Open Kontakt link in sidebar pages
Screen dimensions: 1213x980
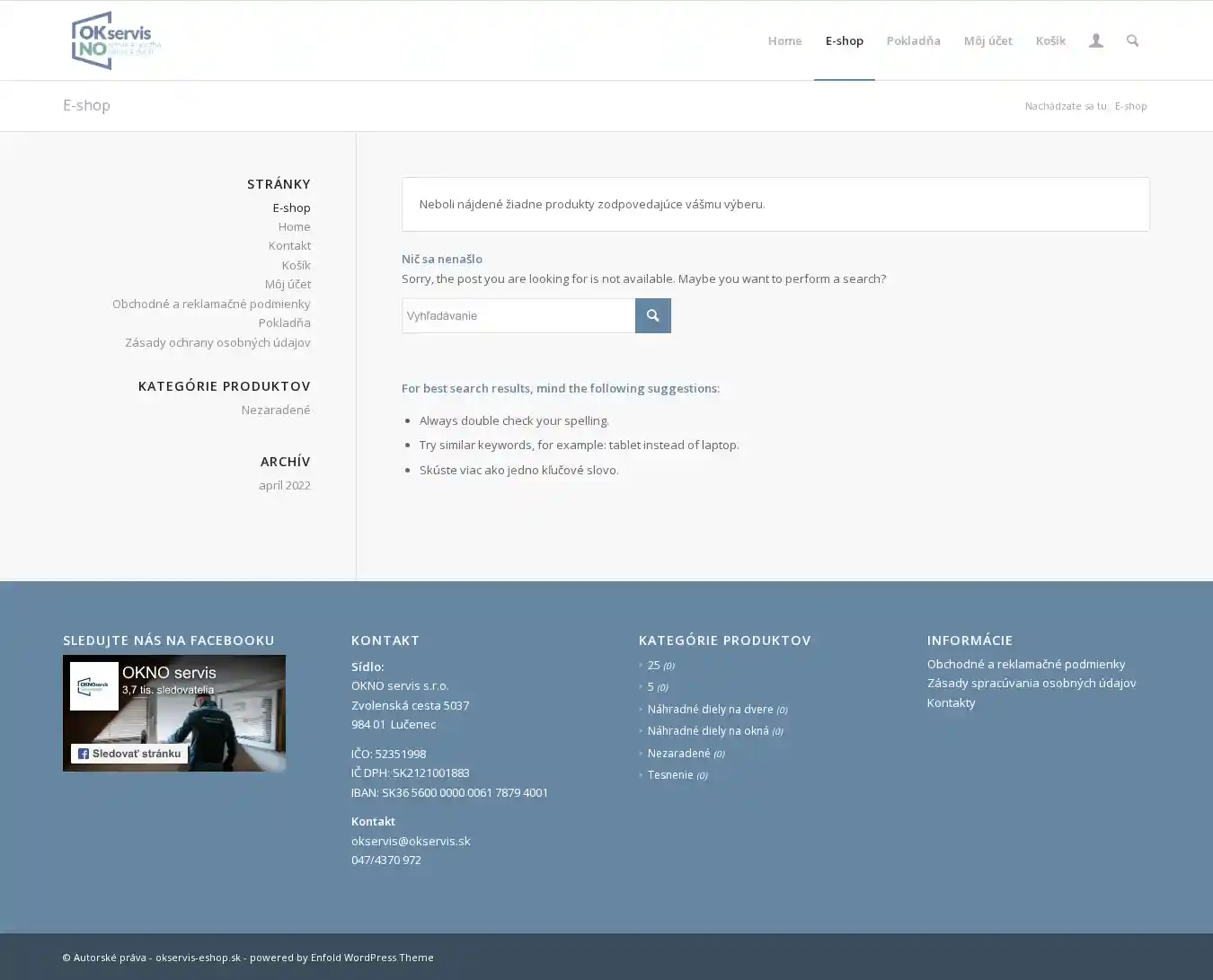(289, 246)
